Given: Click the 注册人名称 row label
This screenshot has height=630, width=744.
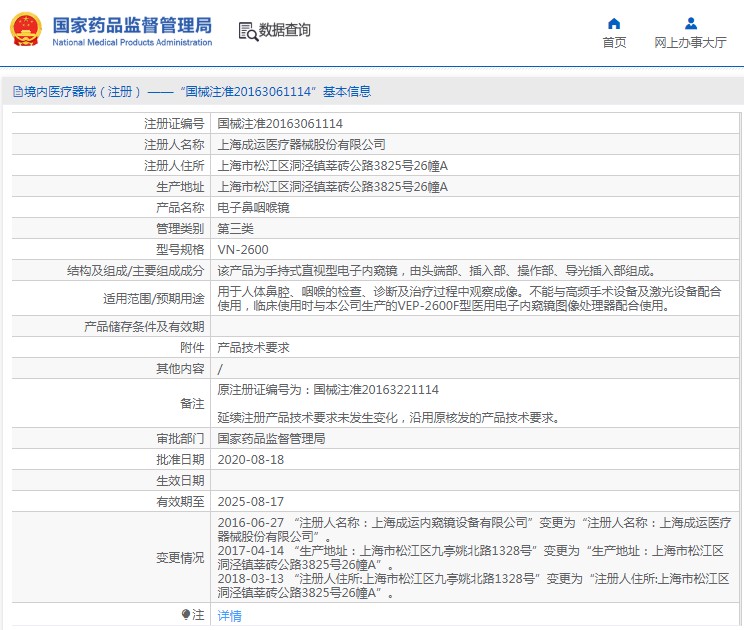Looking at the screenshot, I should (174, 145).
